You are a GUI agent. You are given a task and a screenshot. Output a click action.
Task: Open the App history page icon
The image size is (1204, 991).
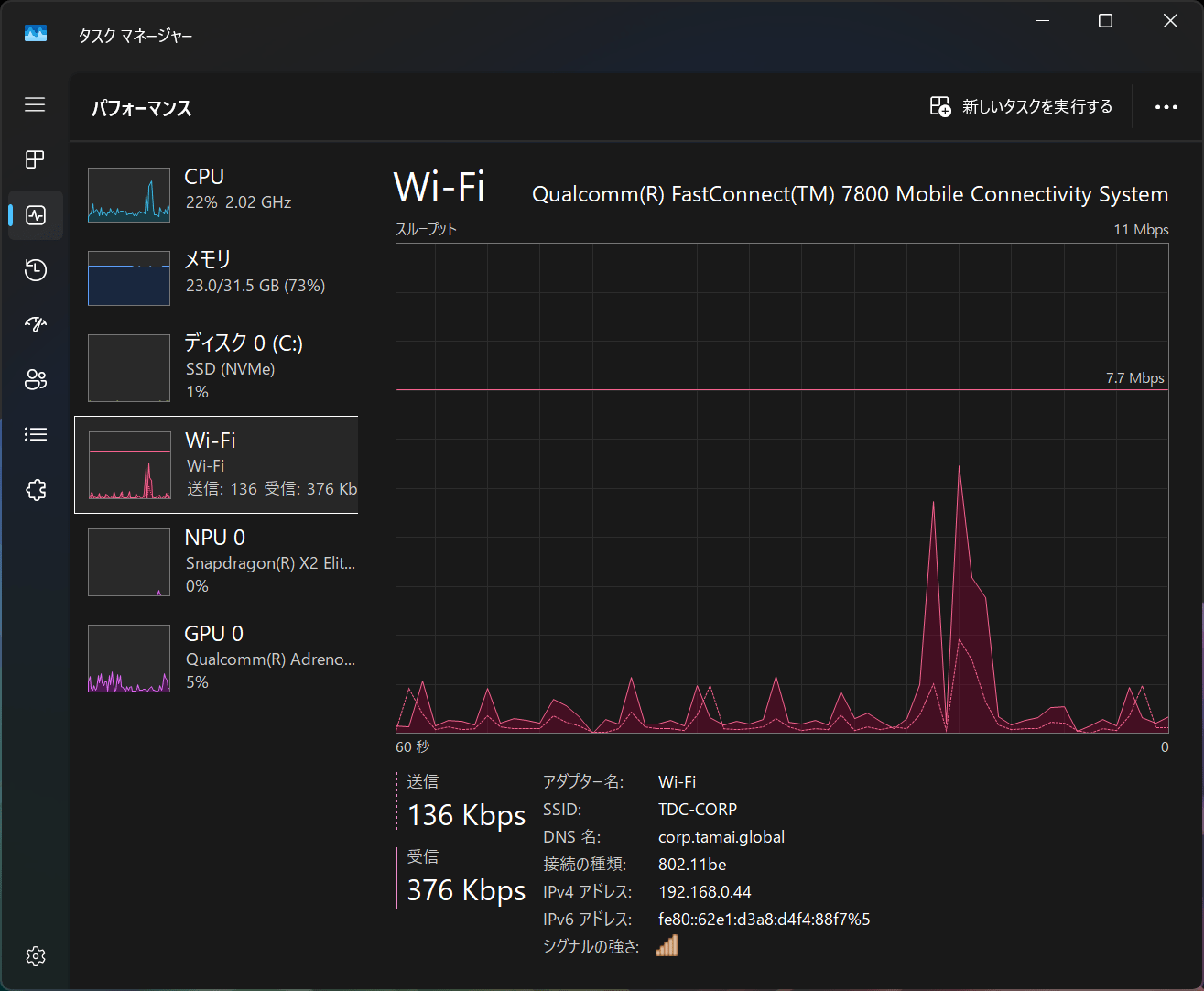(x=35, y=269)
